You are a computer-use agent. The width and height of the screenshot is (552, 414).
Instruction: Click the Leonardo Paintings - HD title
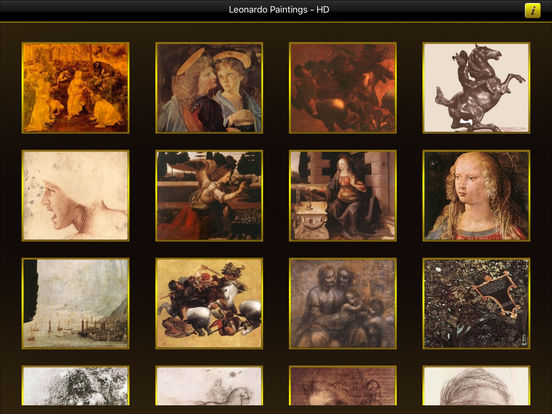pyautogui.click(x=279, y=10)
